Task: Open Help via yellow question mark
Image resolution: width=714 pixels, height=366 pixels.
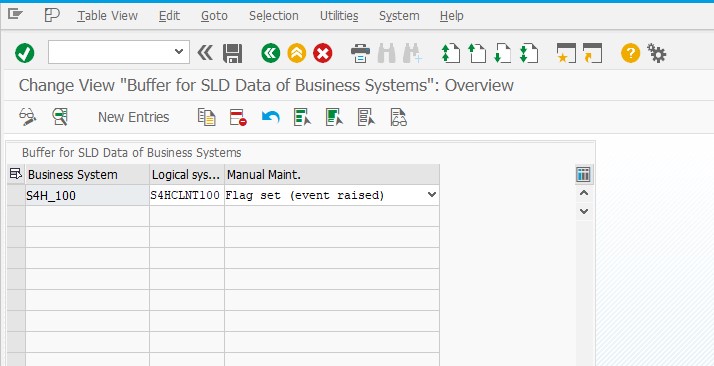Action: (630, 53)
